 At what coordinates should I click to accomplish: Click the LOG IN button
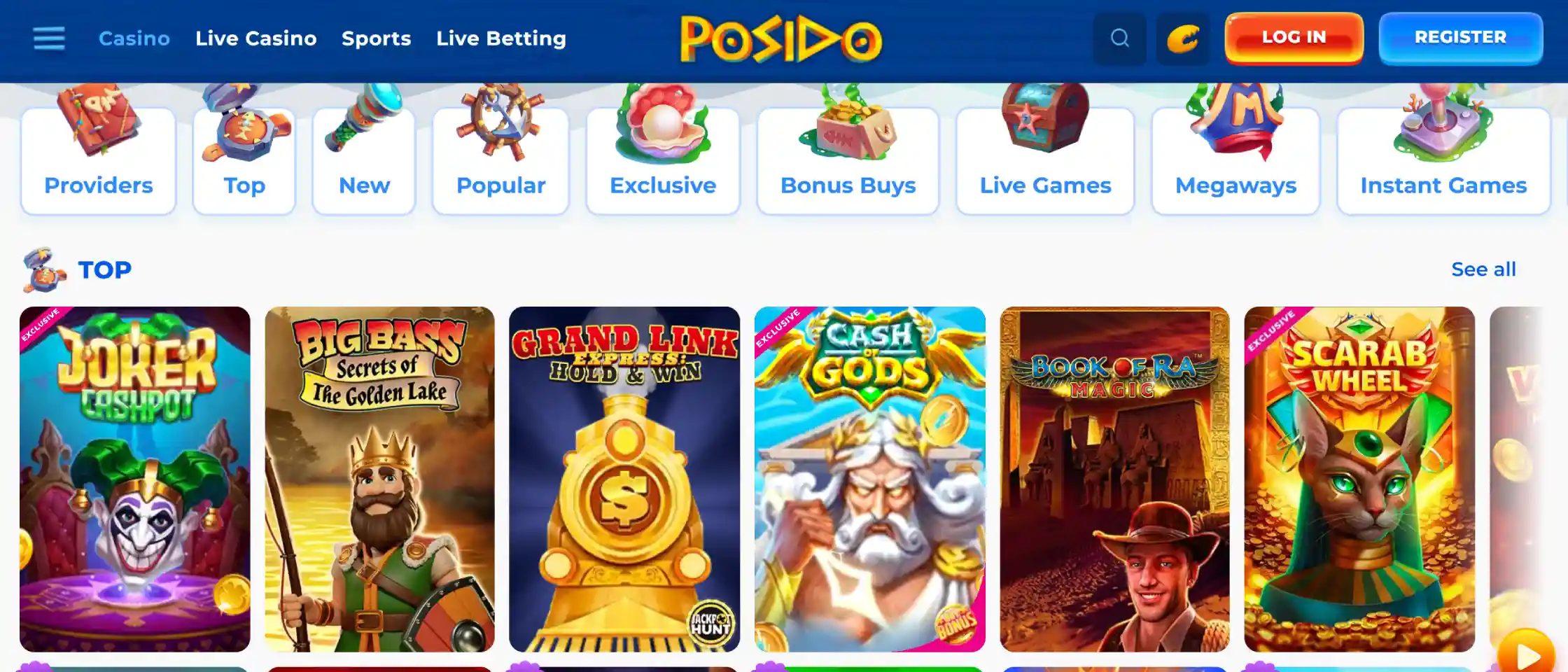tap(1294, 38)
